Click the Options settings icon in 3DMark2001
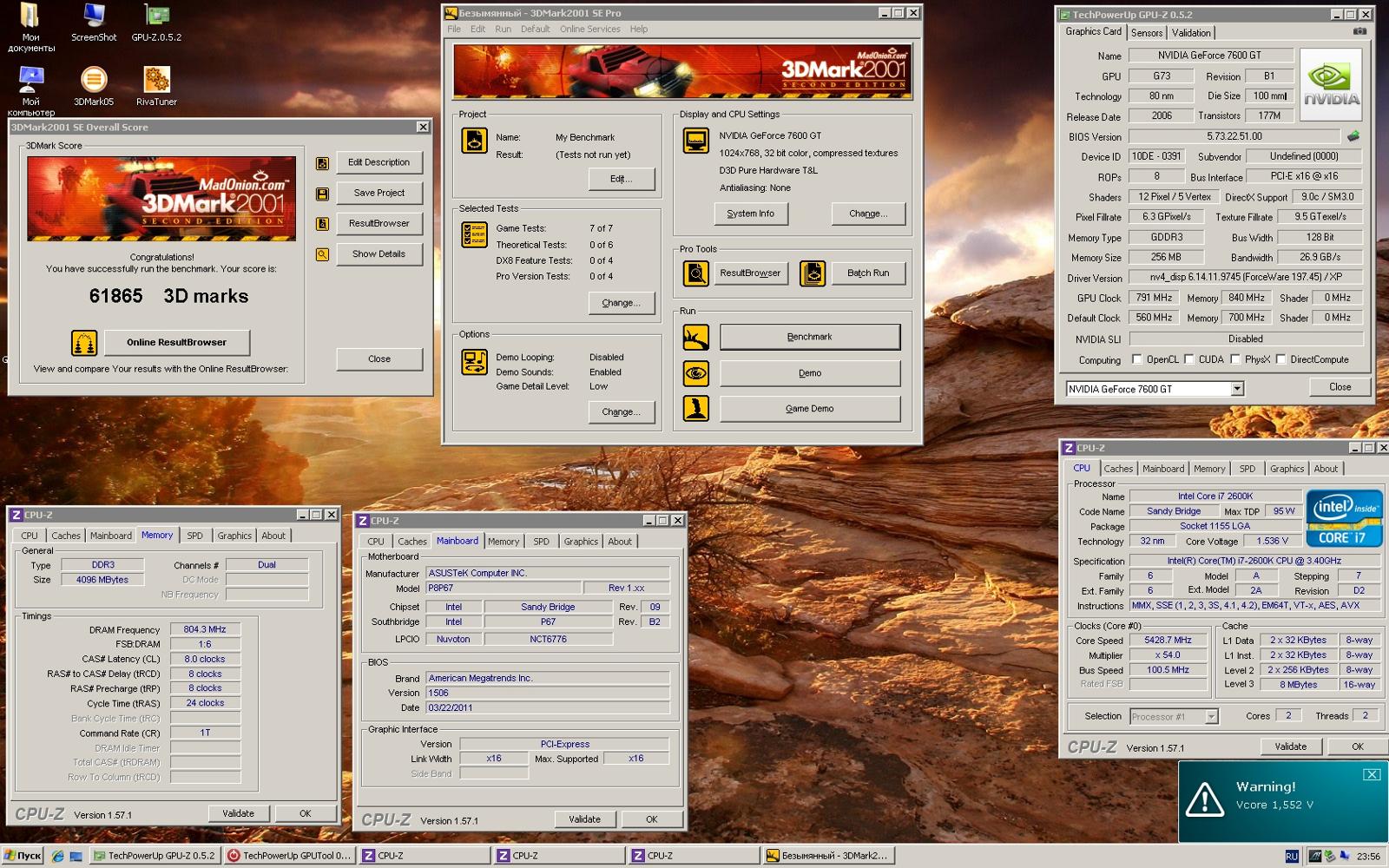This screenshot has width=1389, height=868. (x=474, y=362)
